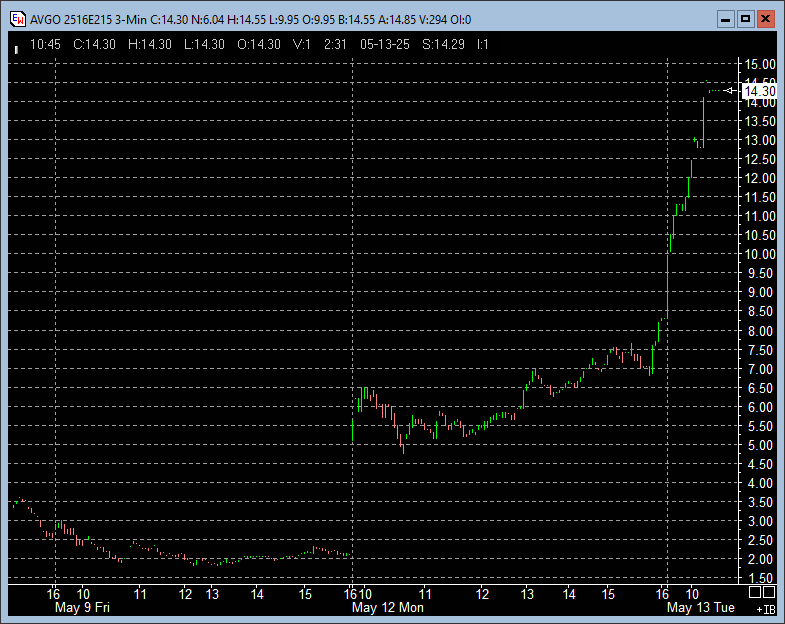Viewport: 785px width, 624px height.
Task: Click the 9.50 price axis label
Action: pyautogui.click(x=762, y=273)
